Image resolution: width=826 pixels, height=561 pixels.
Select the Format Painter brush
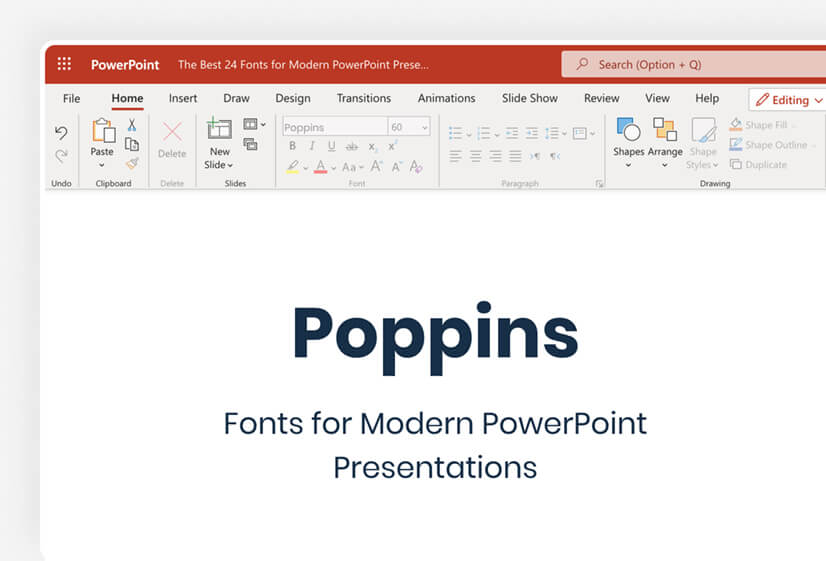pyautogui.click(x=132, y=164)
